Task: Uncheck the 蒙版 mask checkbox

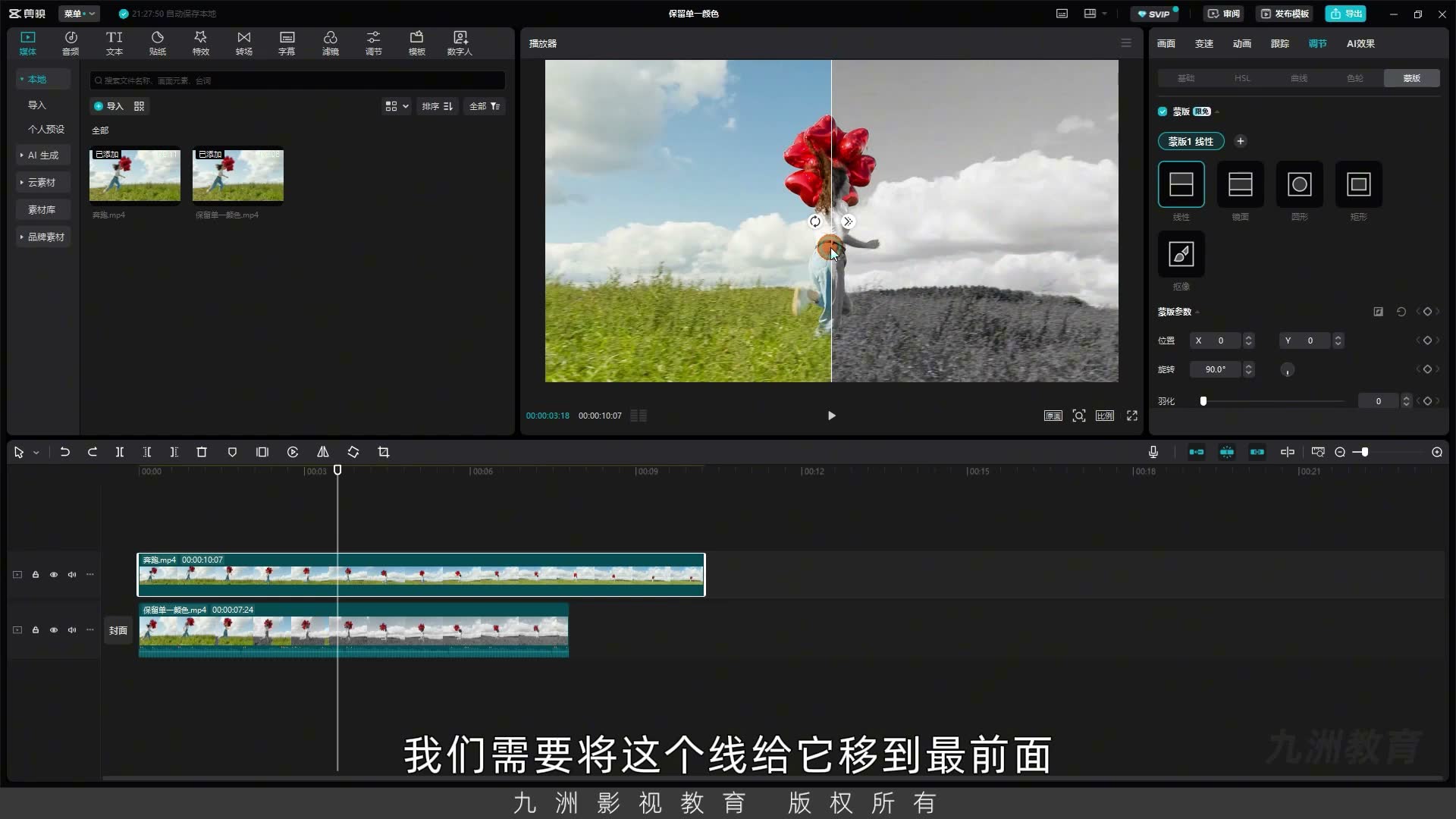Action: [x=1163, y=111]
